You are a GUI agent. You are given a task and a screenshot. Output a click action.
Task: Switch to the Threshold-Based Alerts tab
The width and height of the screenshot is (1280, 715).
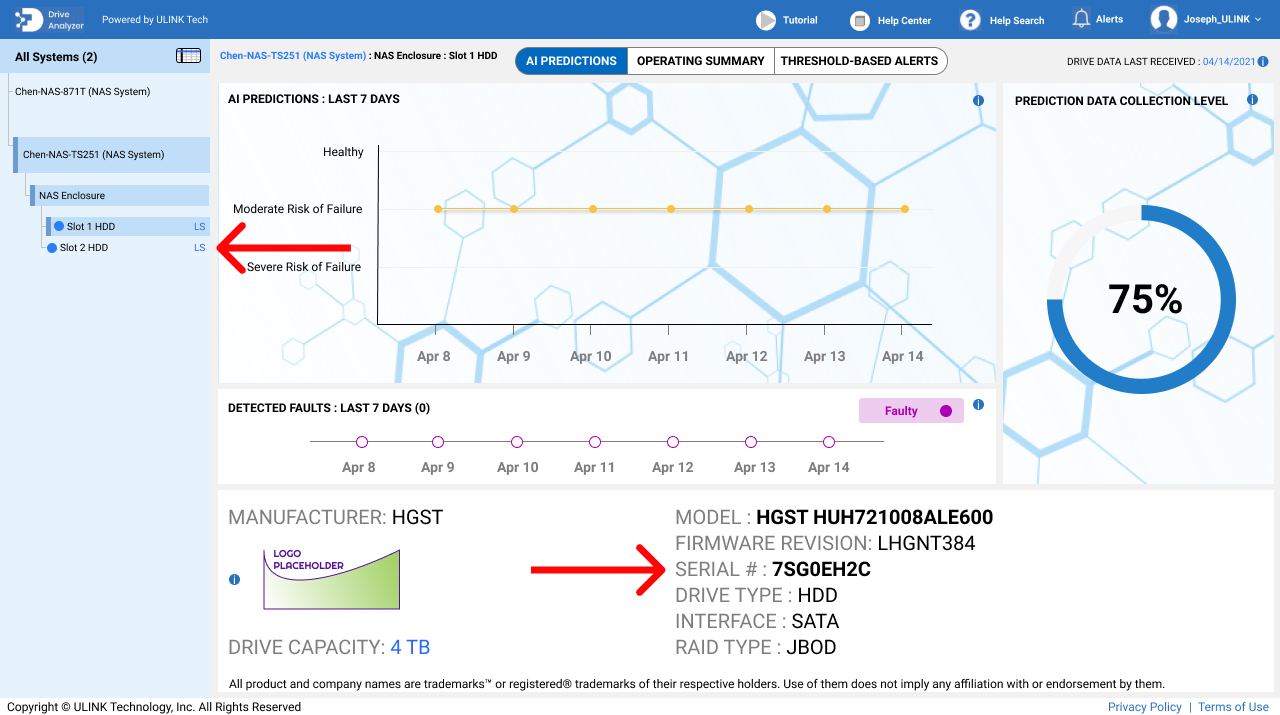coord(859,61)
